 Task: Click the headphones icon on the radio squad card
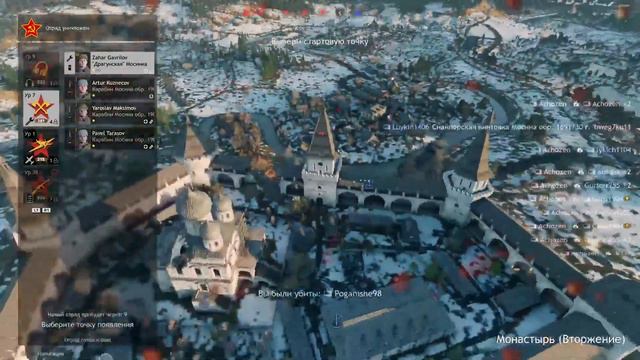pos(29,83)
